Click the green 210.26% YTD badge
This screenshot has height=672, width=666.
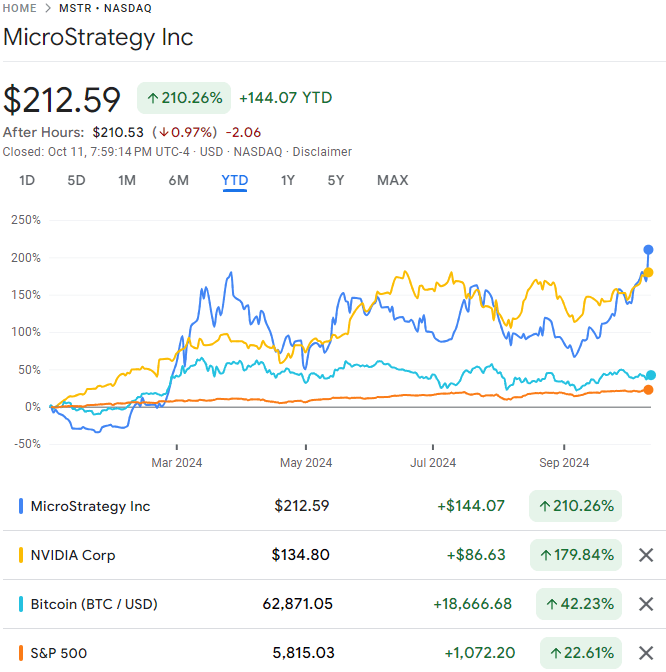pos(184,98)
